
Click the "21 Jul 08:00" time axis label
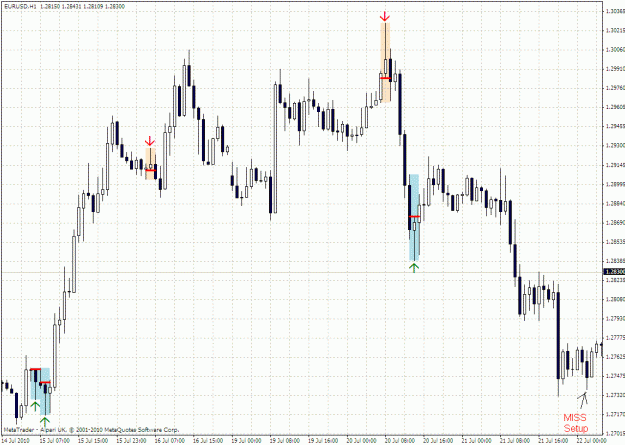tap(515, 441)
